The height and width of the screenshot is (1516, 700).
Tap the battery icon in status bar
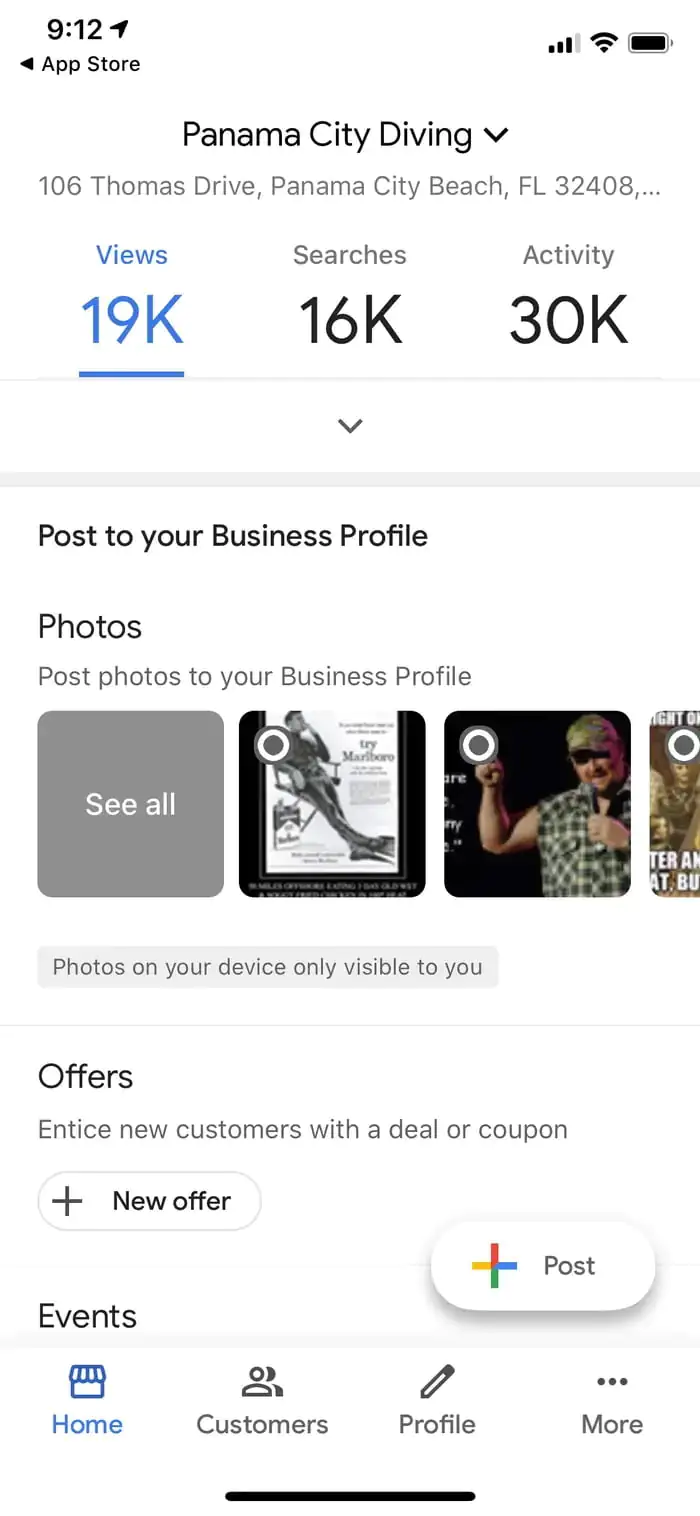pyautogui.click(x=652, y=43)
